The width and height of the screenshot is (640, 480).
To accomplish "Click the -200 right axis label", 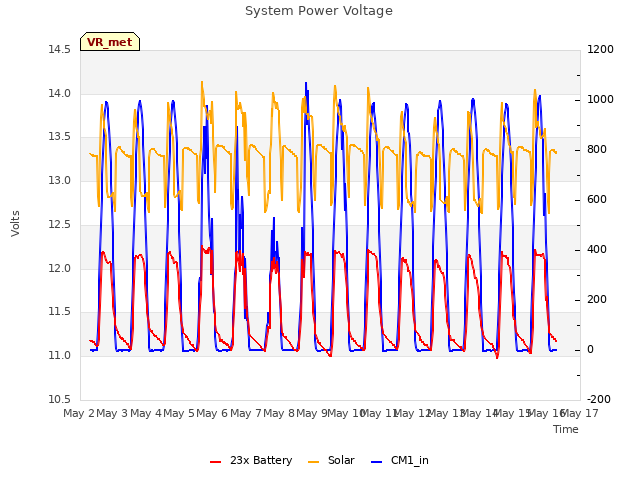I will (599, 399).
